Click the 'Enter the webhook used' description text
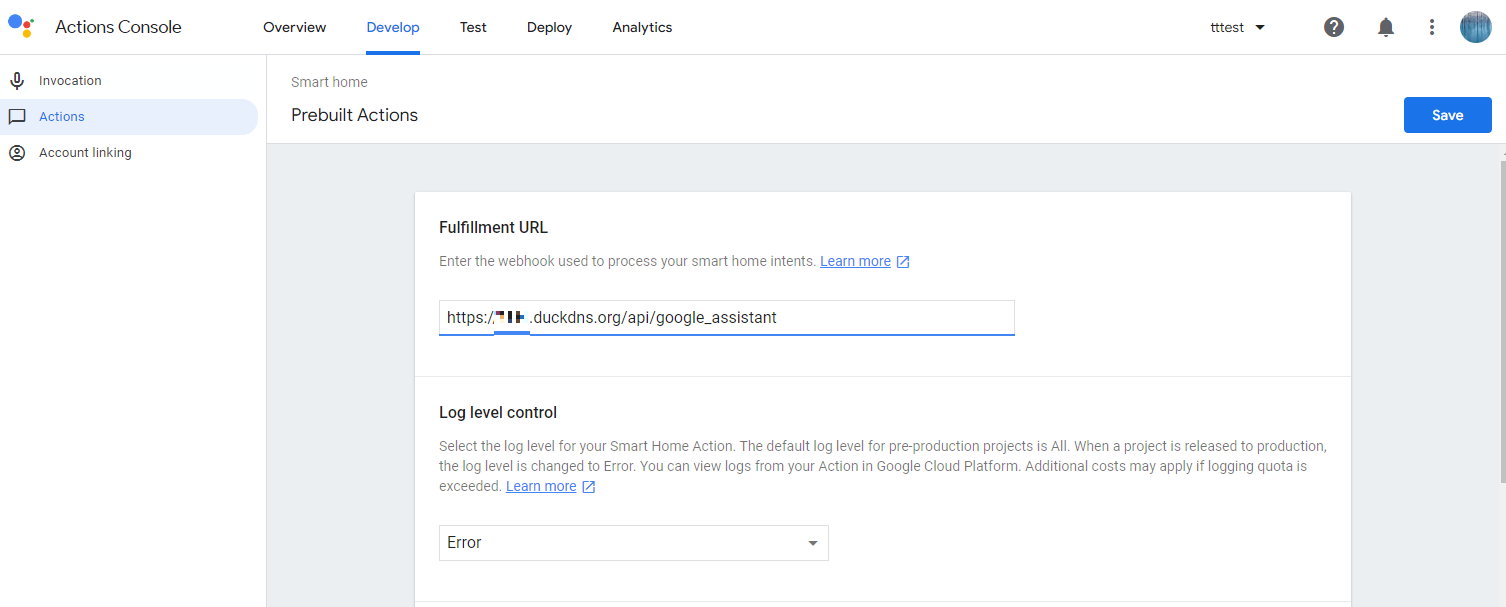 (627, 261)
